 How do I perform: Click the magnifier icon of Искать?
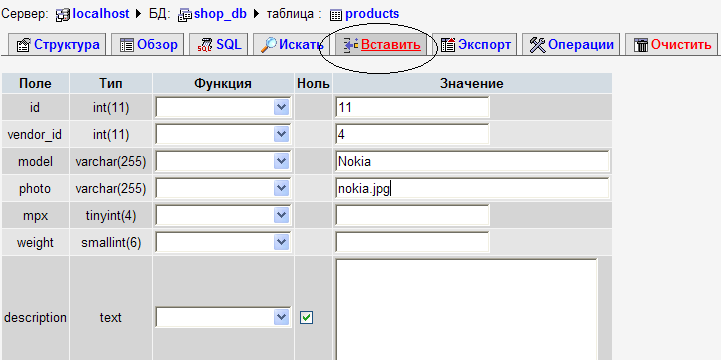pyautogui.click(x=269, y=45)
